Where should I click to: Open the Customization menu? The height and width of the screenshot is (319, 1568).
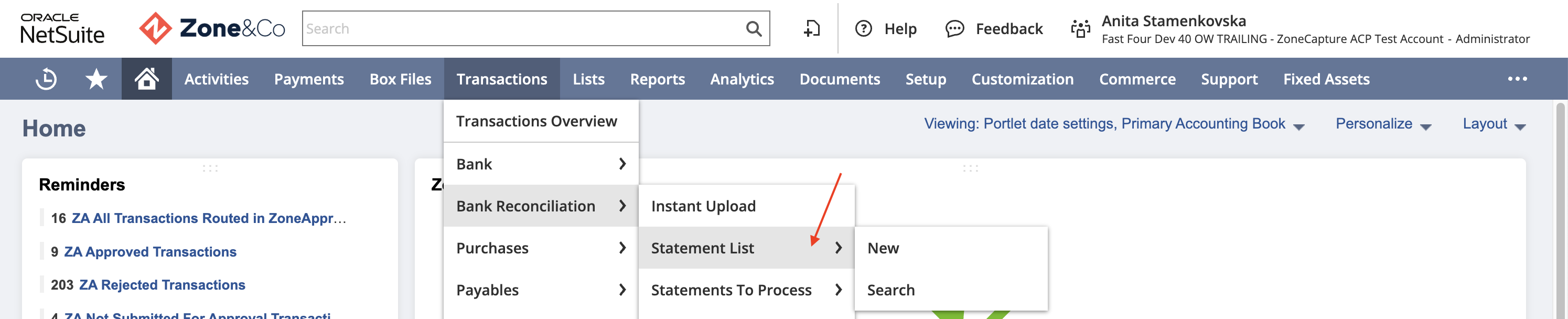click(x=1022, y=79)
